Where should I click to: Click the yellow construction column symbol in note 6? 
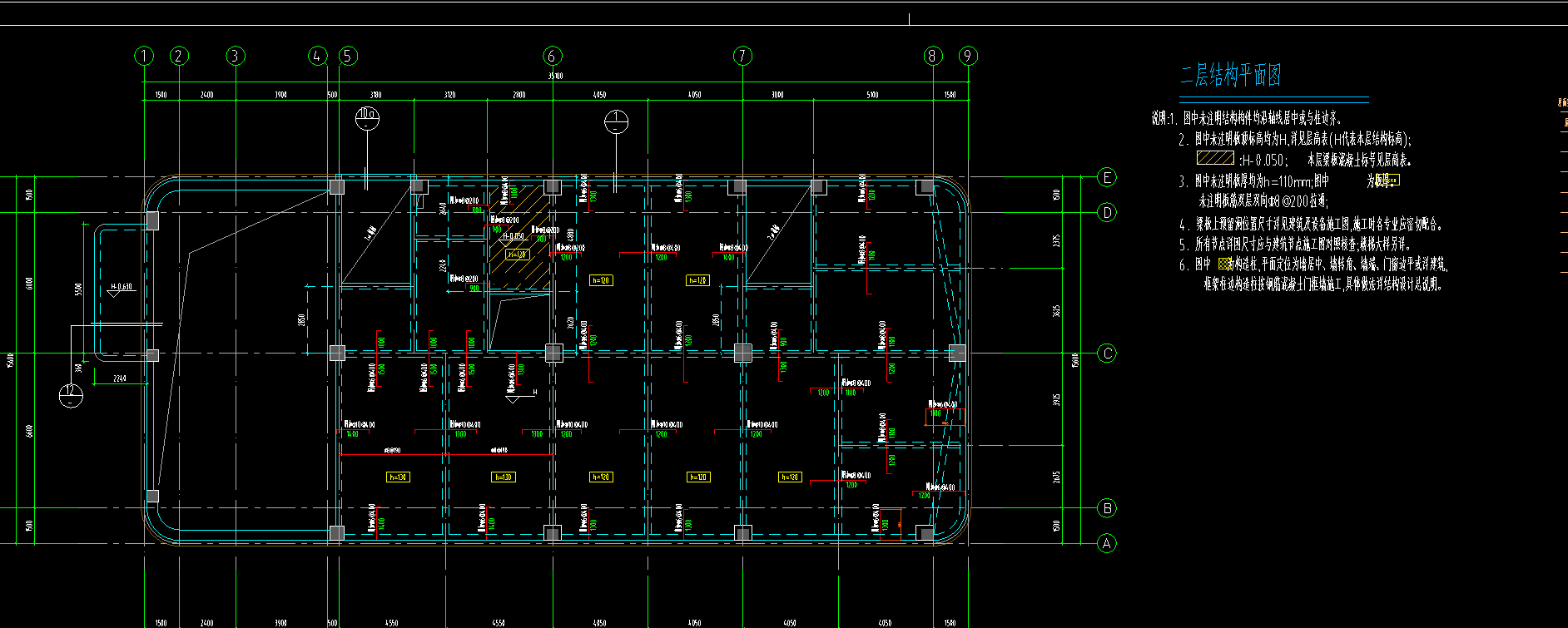[x=1223, y=264]
